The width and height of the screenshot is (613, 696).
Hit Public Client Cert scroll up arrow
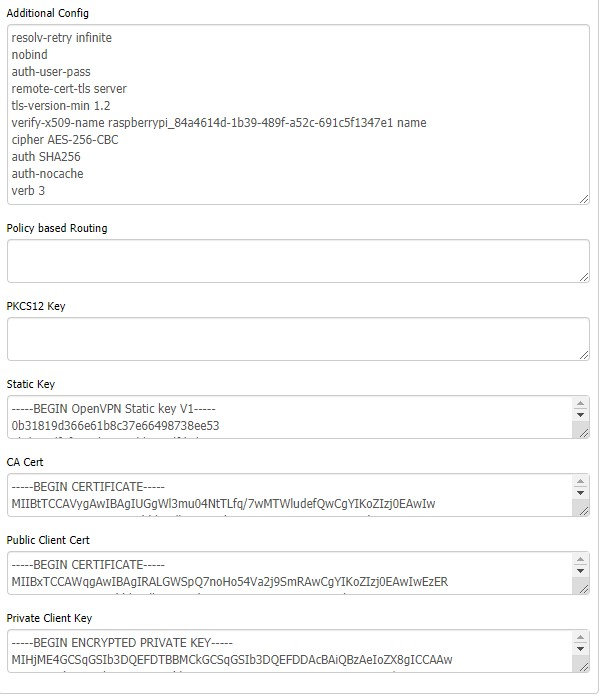[x=581, y=560]
